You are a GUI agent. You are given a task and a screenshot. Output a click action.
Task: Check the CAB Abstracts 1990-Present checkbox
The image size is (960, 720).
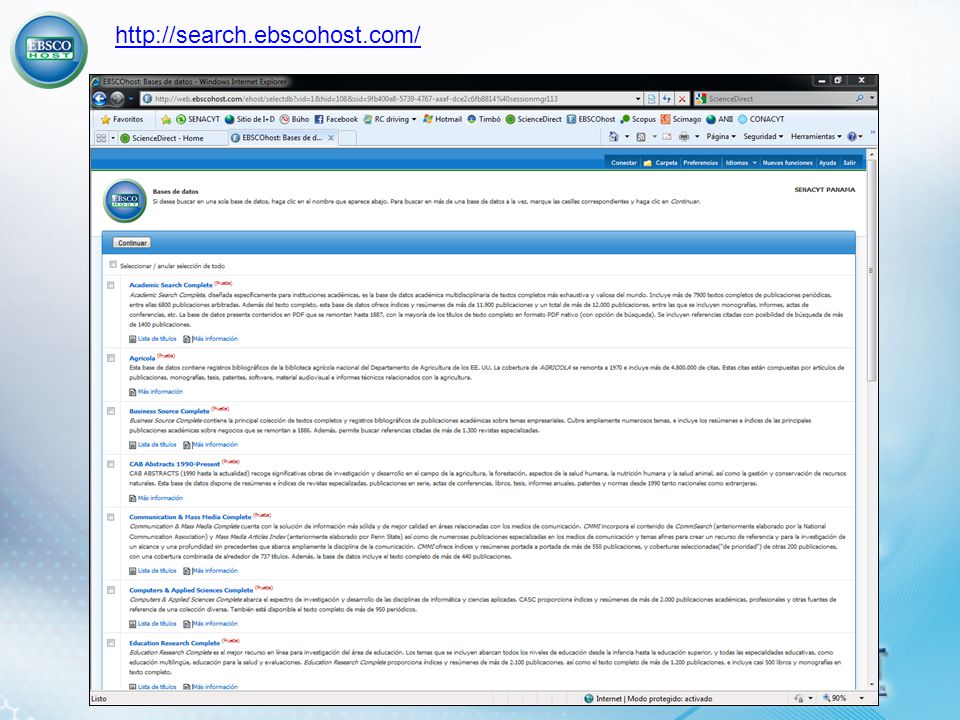click(111, 464)
